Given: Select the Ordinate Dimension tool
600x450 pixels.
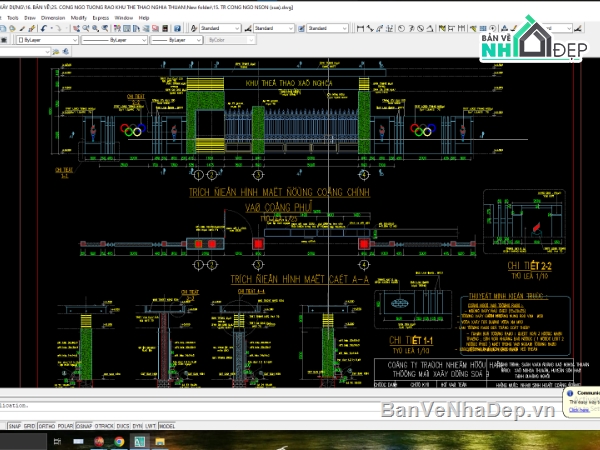Looking at the screenshot, I should 389,28.
